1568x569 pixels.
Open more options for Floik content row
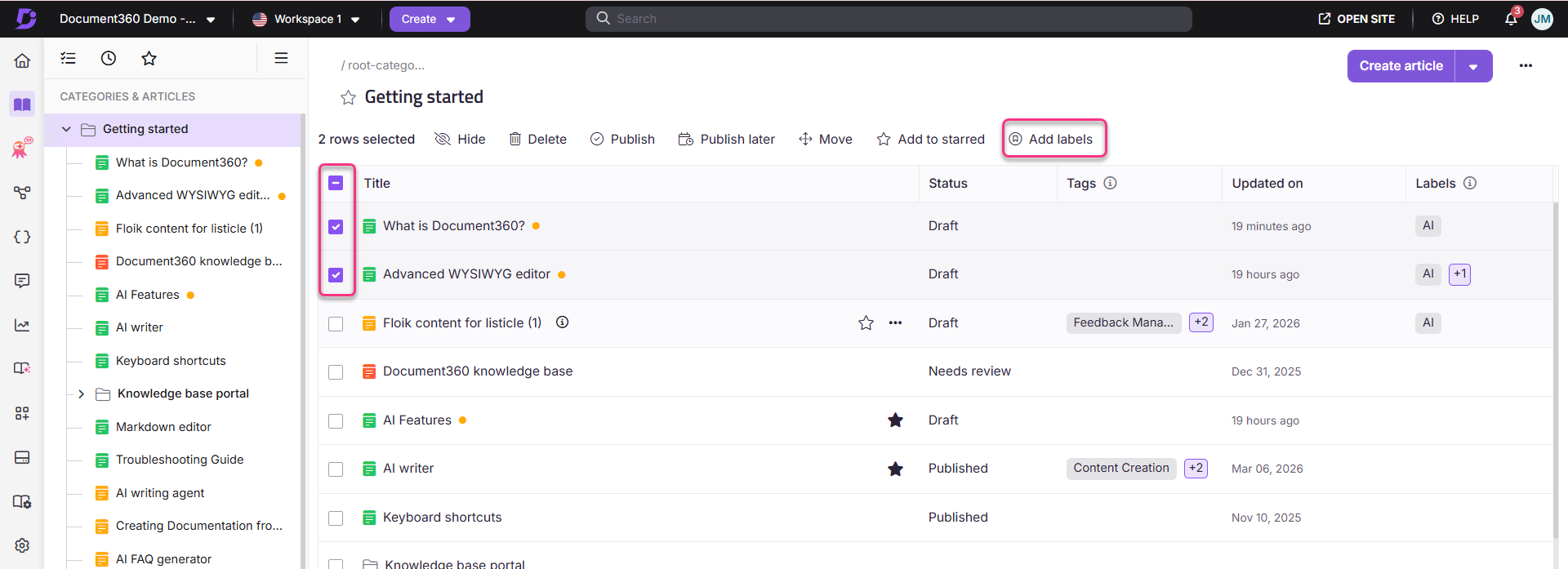pos(895,323)
